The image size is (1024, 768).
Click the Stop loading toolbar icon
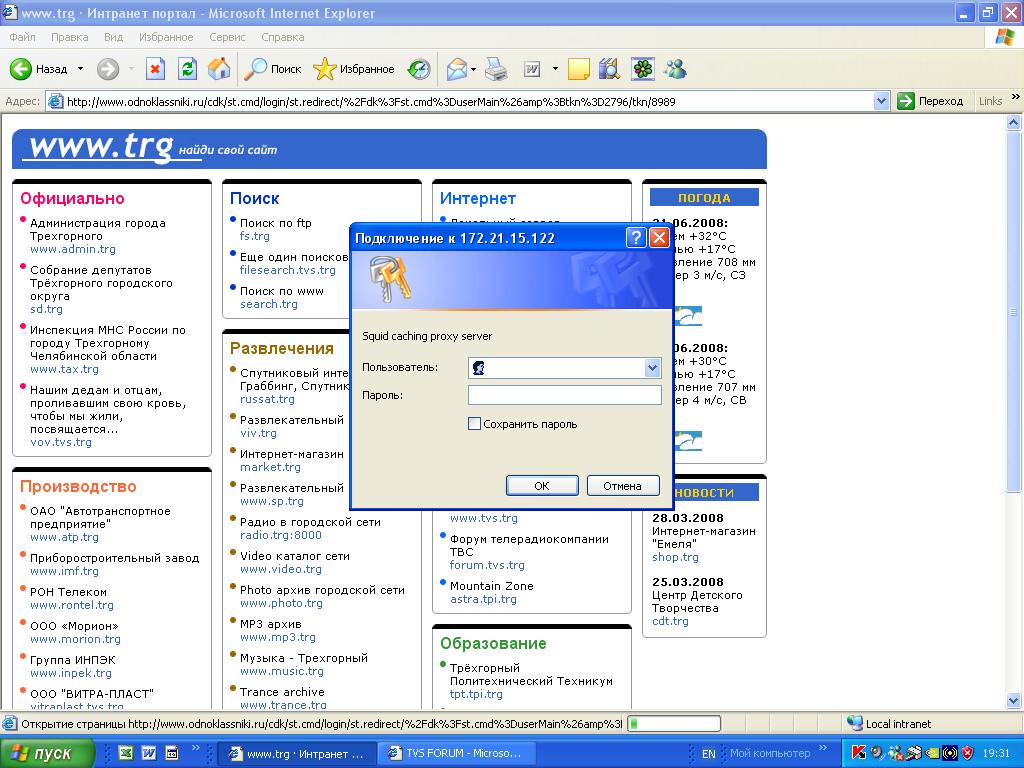coord(155,69)
